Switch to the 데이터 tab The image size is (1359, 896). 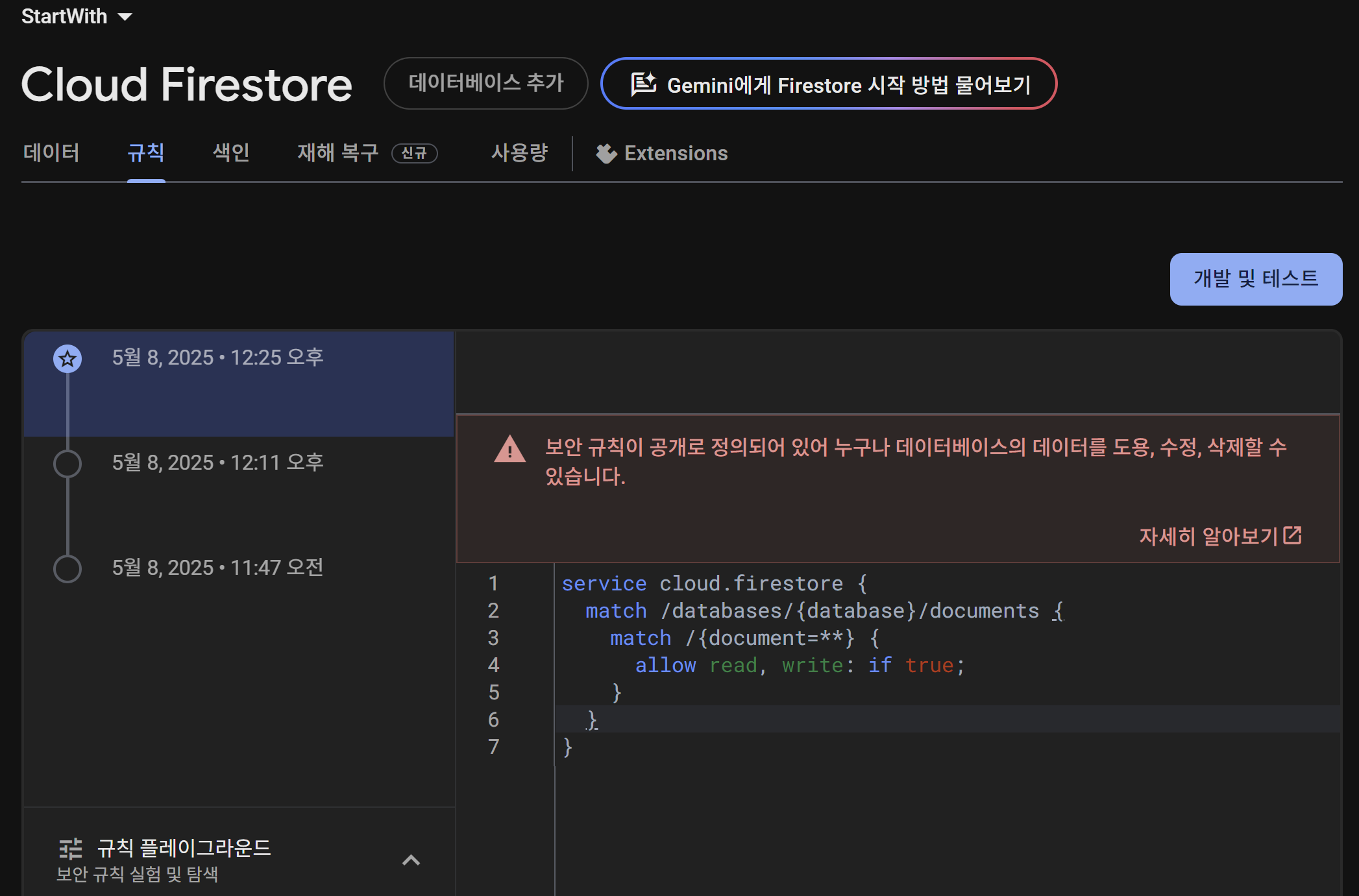coord(51,153)
